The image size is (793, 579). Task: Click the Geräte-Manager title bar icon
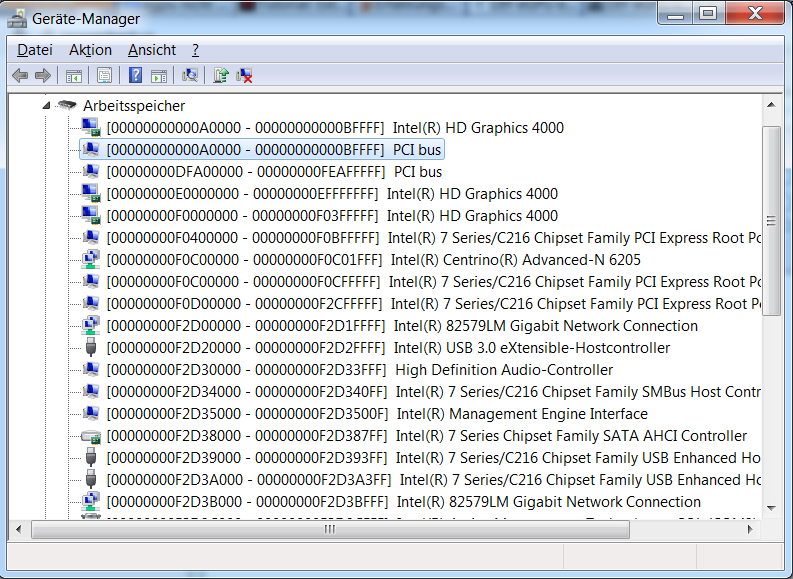(17, 19)
